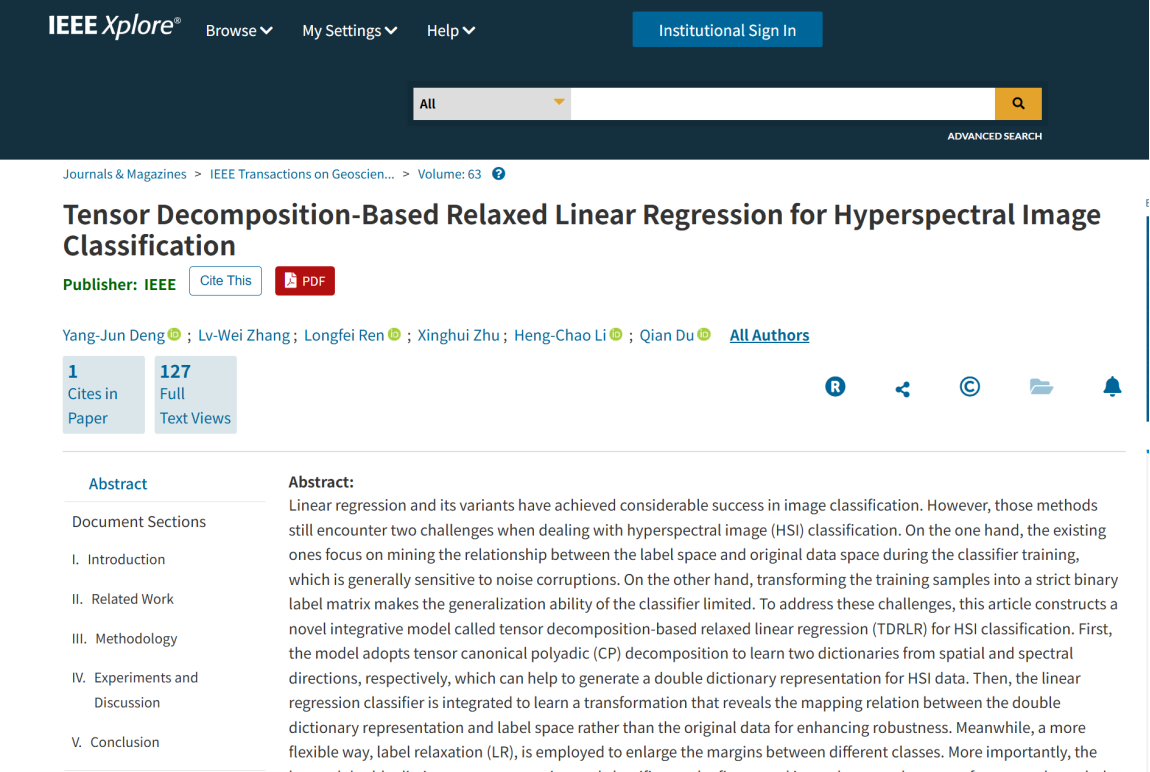Click the Institutional Sign In button

click(727, 30)
